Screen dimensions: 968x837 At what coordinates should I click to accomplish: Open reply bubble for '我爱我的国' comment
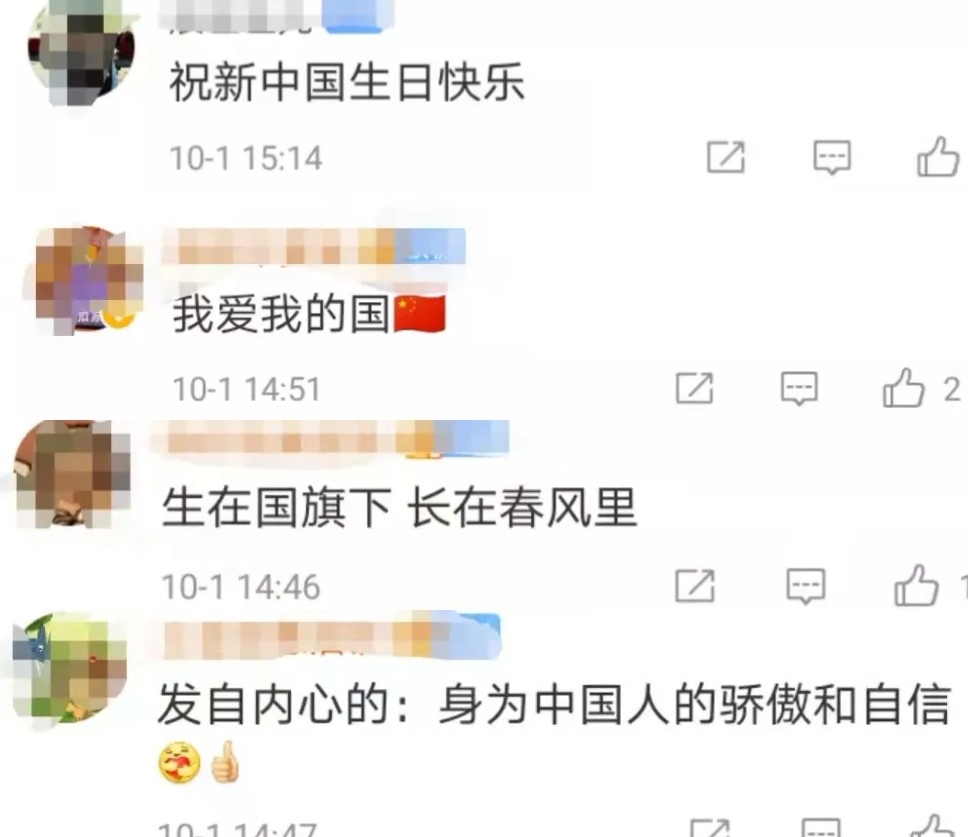point(799,388)
